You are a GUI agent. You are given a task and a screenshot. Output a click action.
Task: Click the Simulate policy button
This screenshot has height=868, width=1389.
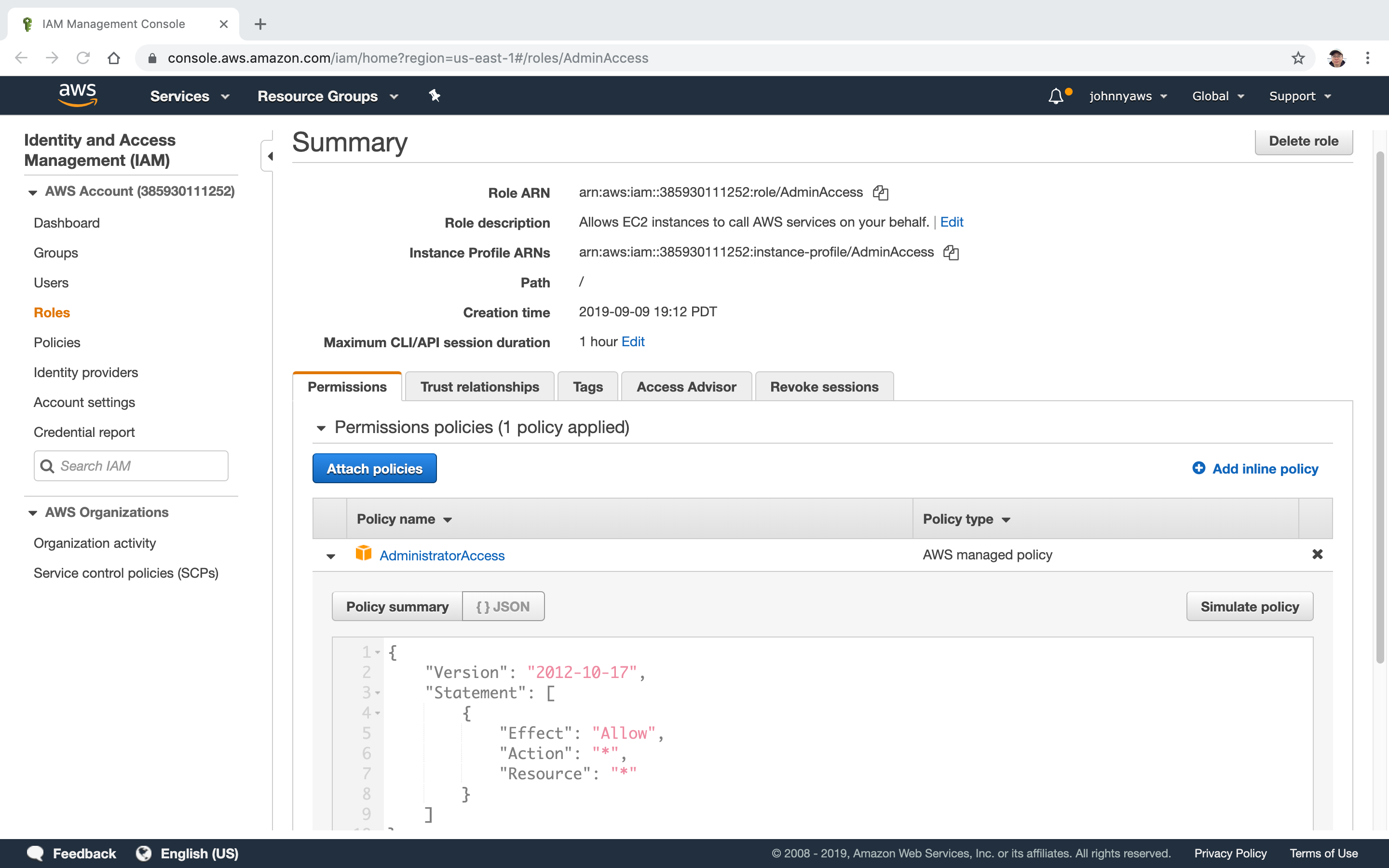pos(1250,606)
